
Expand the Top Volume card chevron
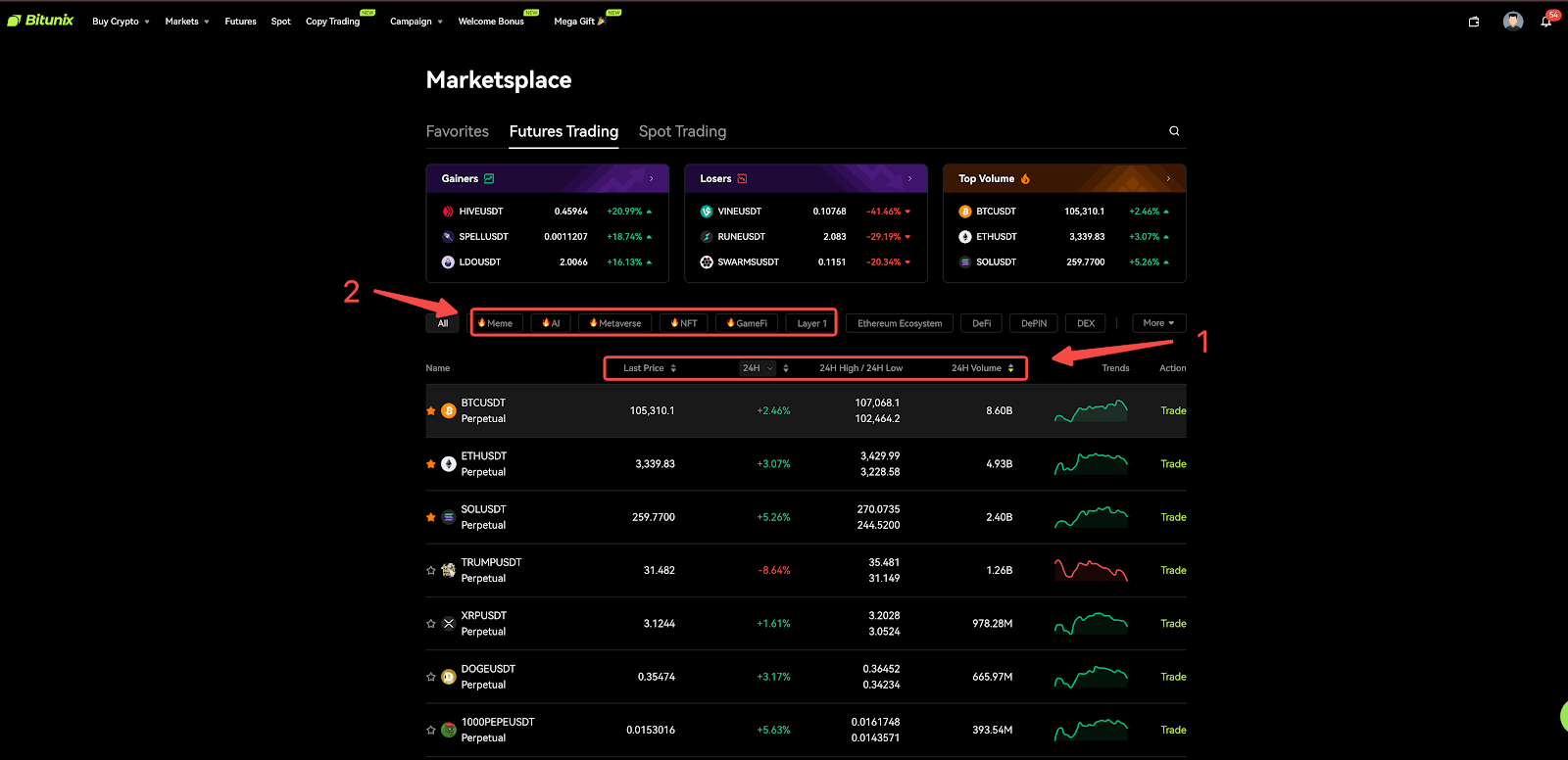[1168, 179]
